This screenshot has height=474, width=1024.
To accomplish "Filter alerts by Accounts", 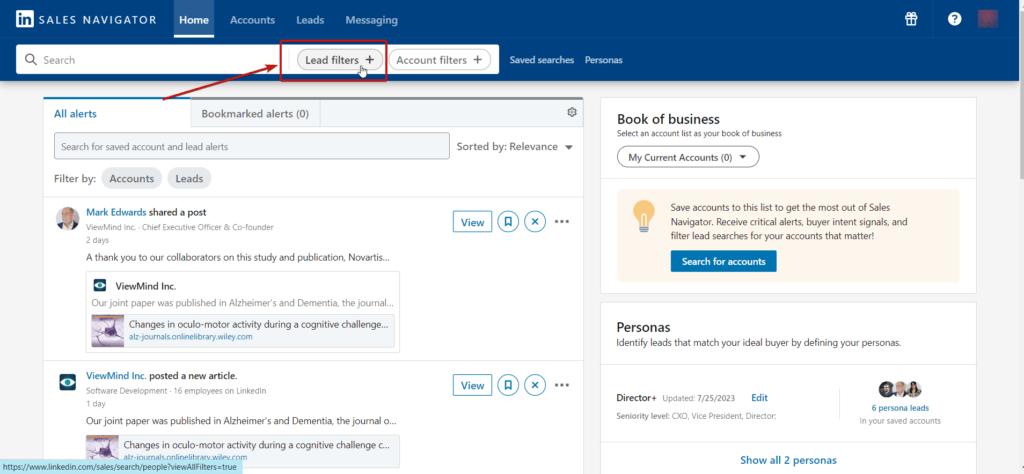I will click(131, 178).
